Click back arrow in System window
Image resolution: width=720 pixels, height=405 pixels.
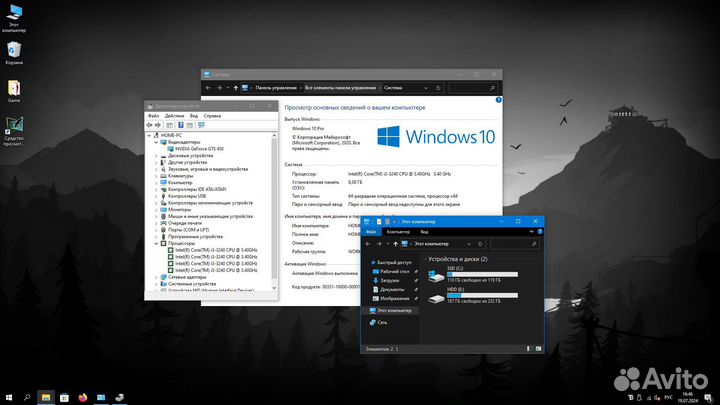click(x=208, y=88)
